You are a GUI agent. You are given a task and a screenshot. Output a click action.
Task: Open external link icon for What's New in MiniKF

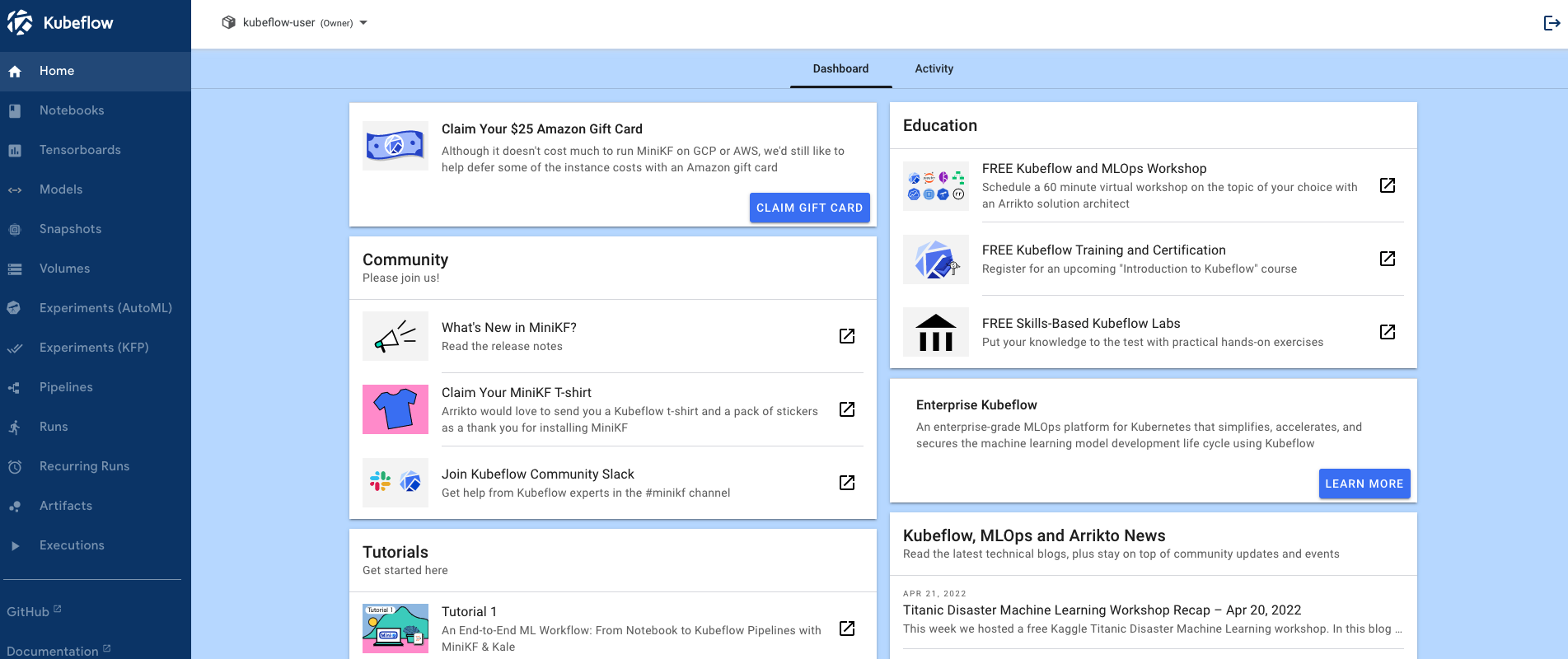point(846,336)
